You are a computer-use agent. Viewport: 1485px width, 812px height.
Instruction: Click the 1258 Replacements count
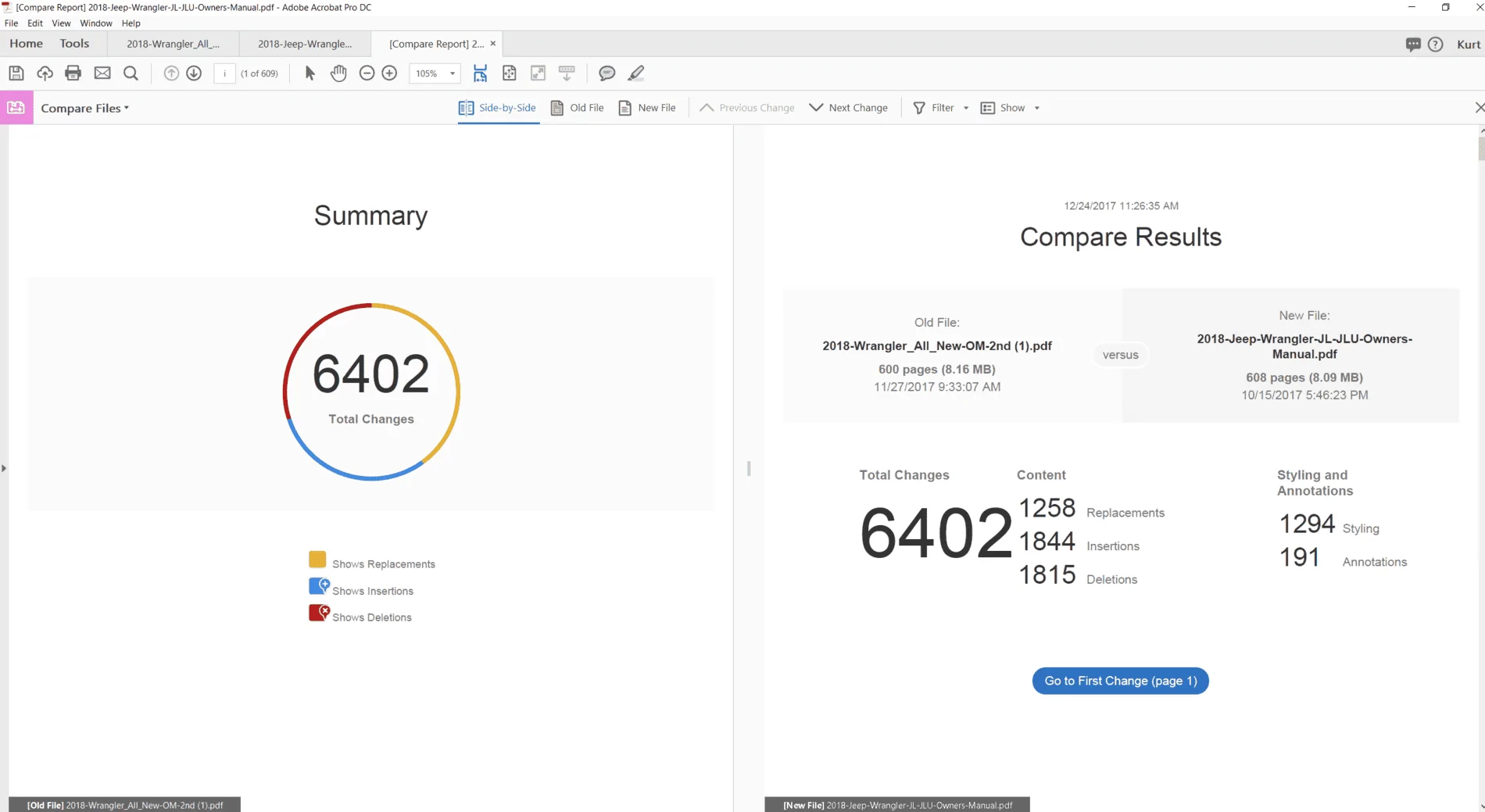click(x=1047, y=508)
